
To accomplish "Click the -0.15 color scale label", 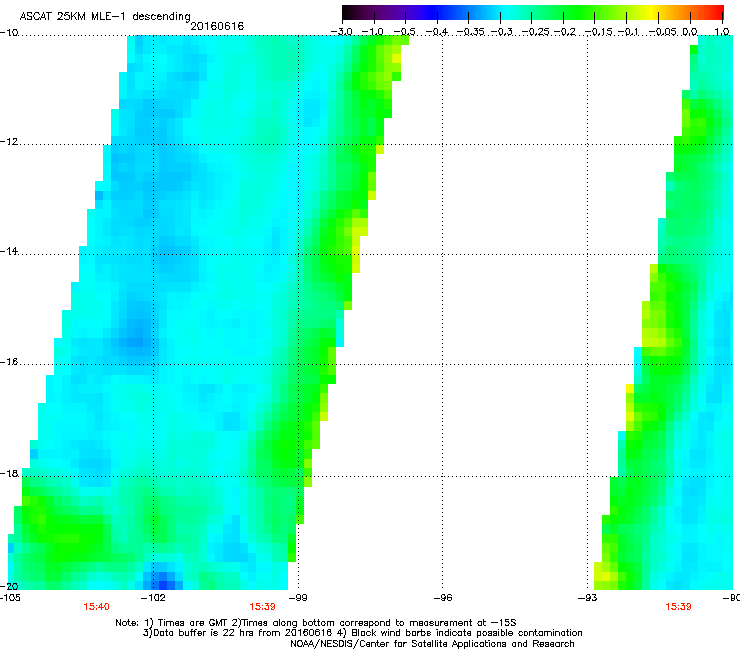I will coord(598,32).
